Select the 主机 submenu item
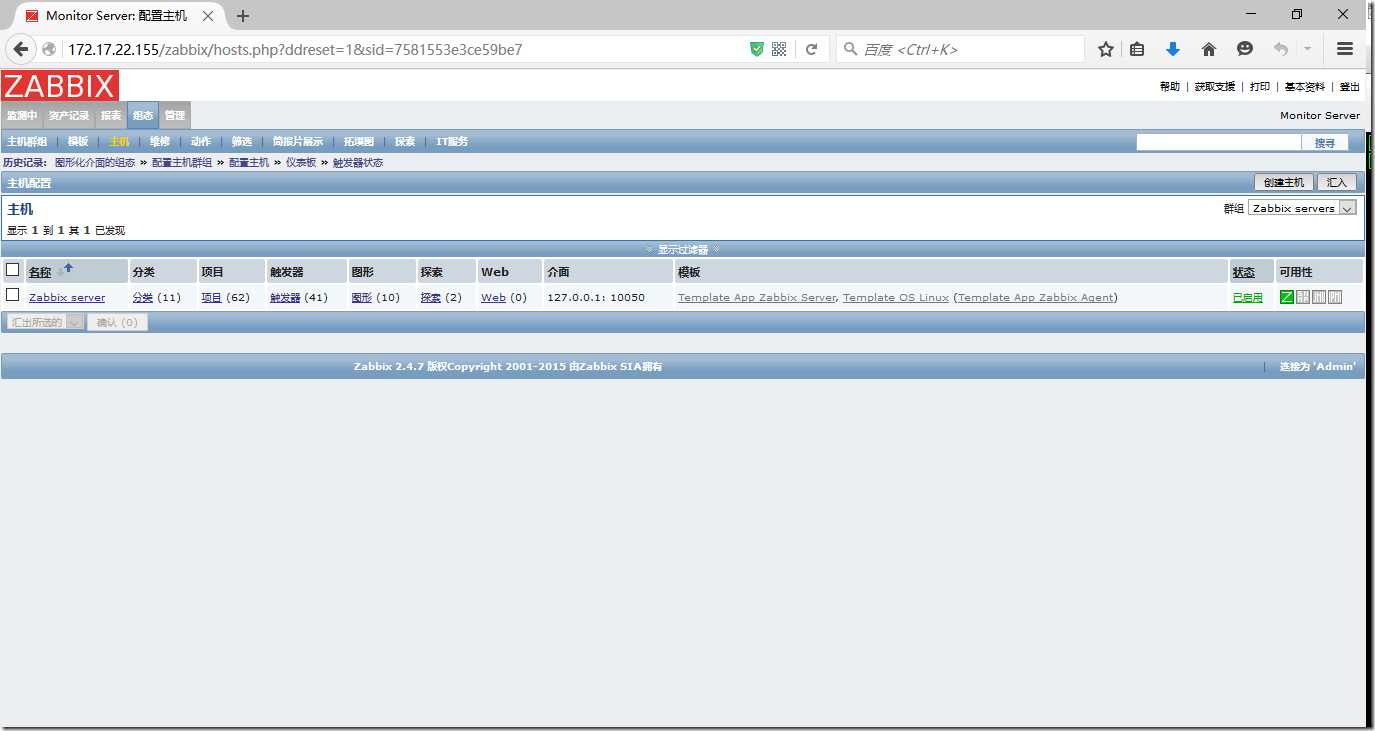 tap(119, 142)
